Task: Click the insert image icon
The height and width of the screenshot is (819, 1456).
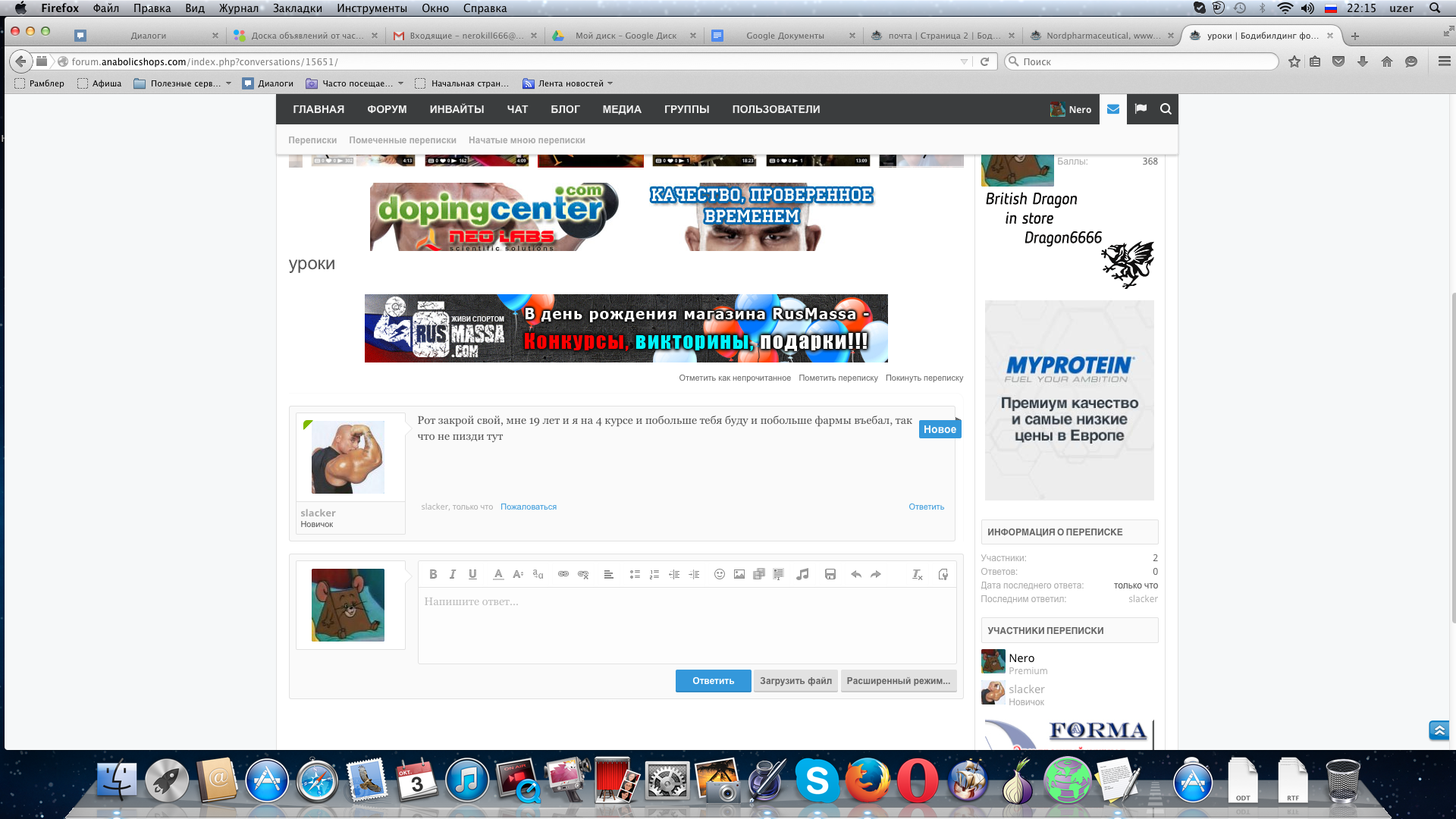Action: coord(739,574)
